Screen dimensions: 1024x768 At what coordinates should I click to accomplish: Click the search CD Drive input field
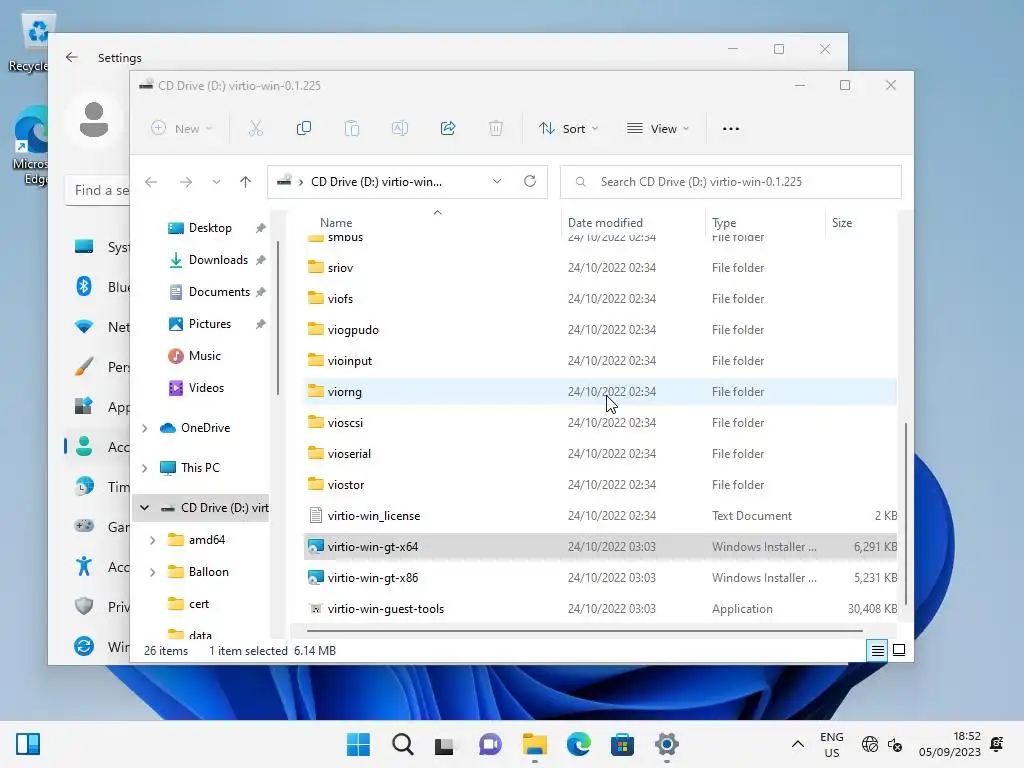coord(731,182)
